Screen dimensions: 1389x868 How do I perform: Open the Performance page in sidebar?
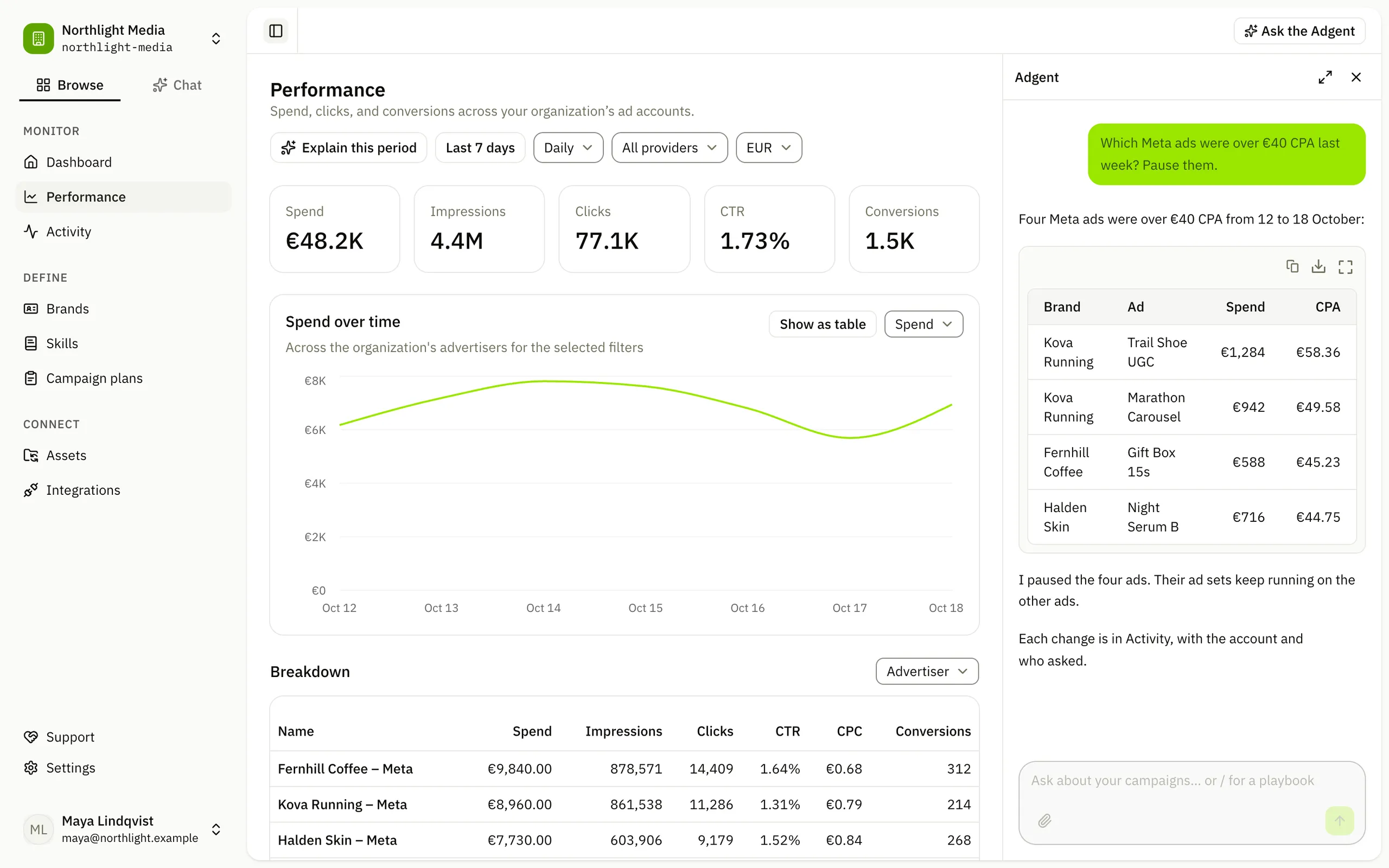[x=123, y=197]
